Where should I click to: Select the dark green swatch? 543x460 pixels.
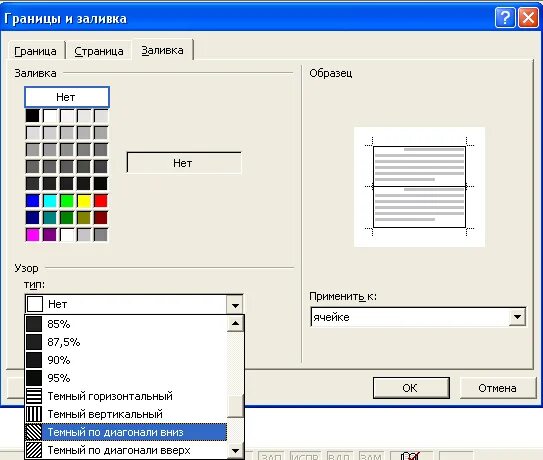coord(67,218)
